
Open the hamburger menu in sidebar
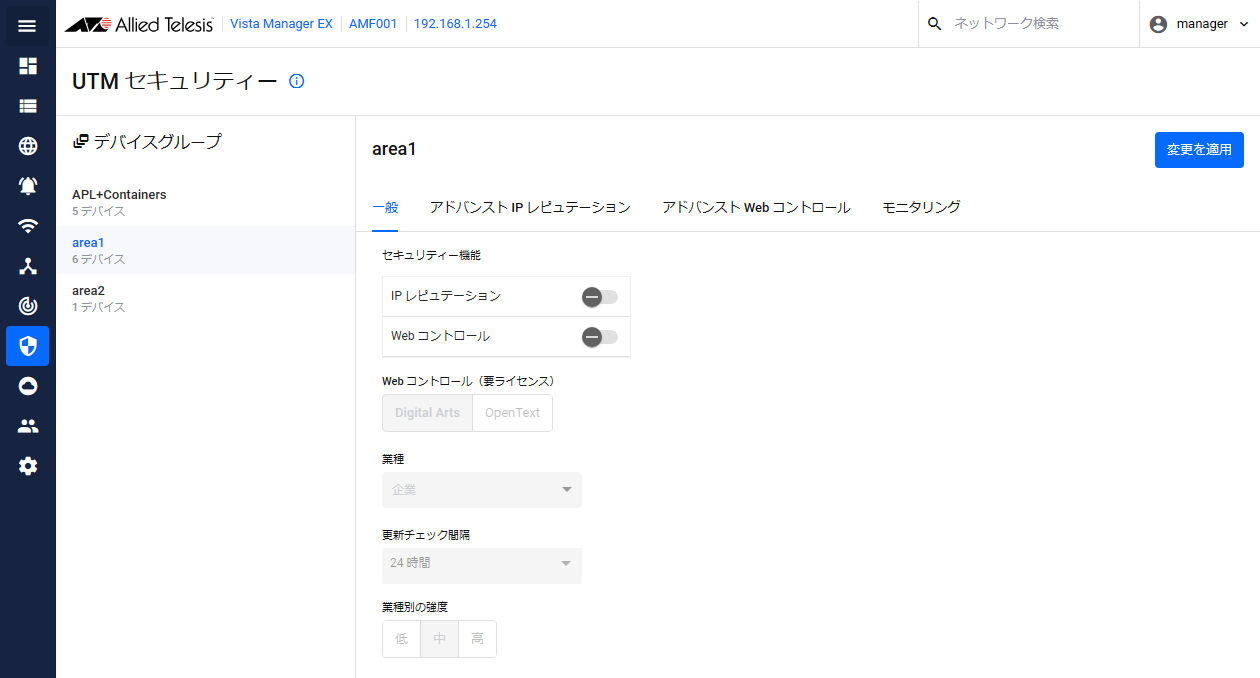pos(27,25)
